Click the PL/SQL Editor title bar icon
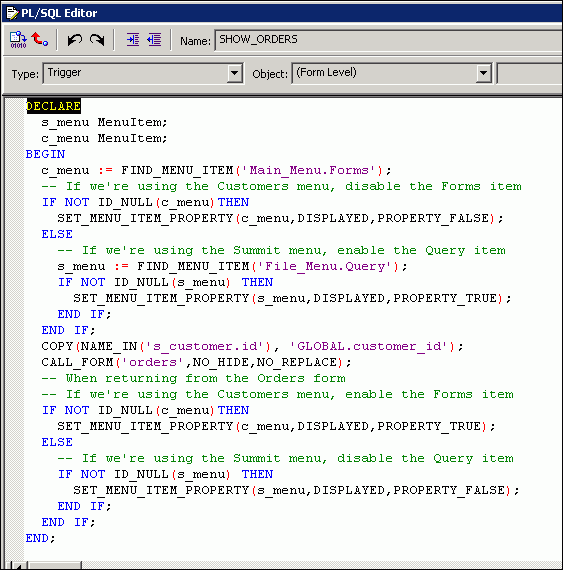This screenshot has width=563, height=570. (x=12, y=13)
